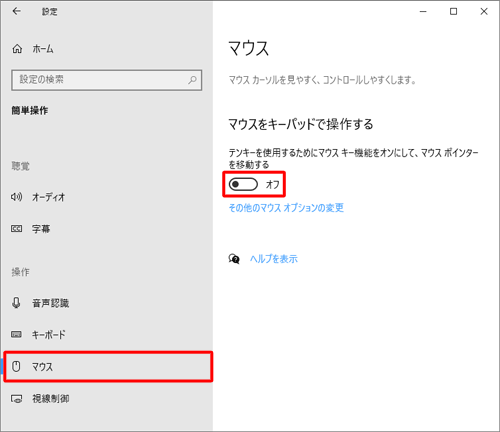This screenshot has width=500, height=432.
Task: Click the home icon beside ホーム
Action: tap(17, 49)
